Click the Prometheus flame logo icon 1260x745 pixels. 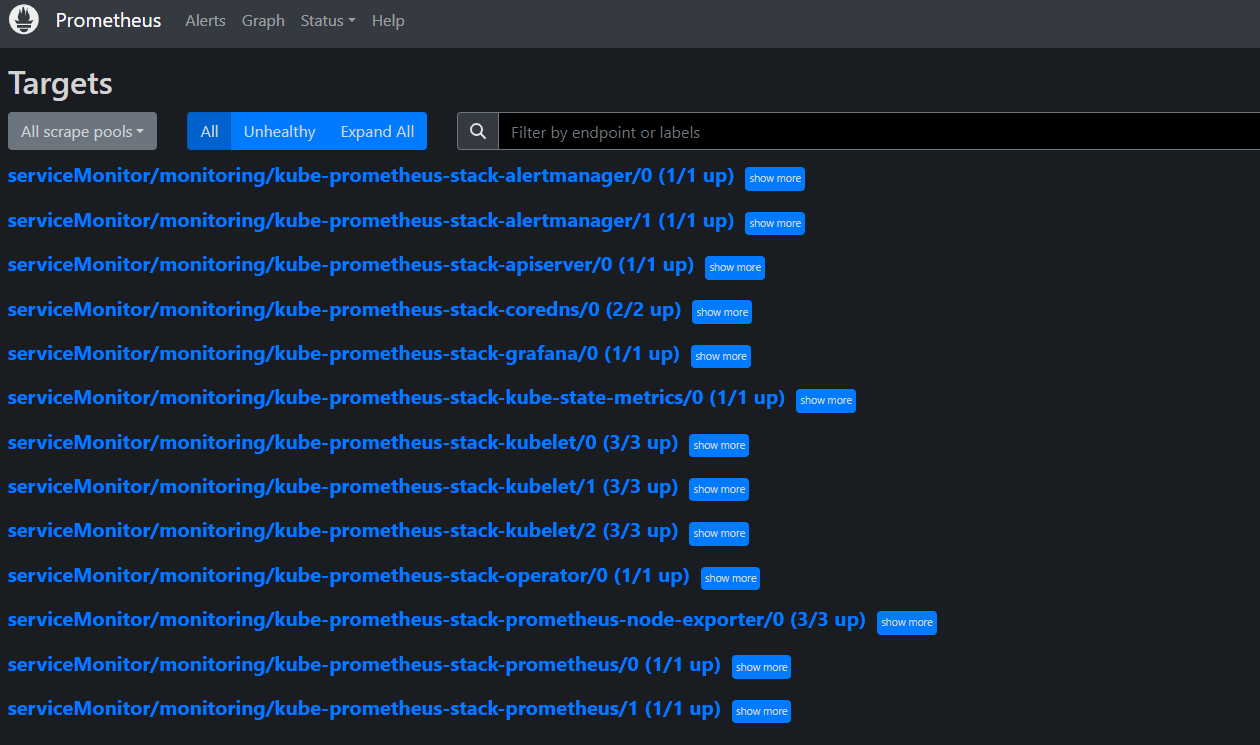(23, 20)
